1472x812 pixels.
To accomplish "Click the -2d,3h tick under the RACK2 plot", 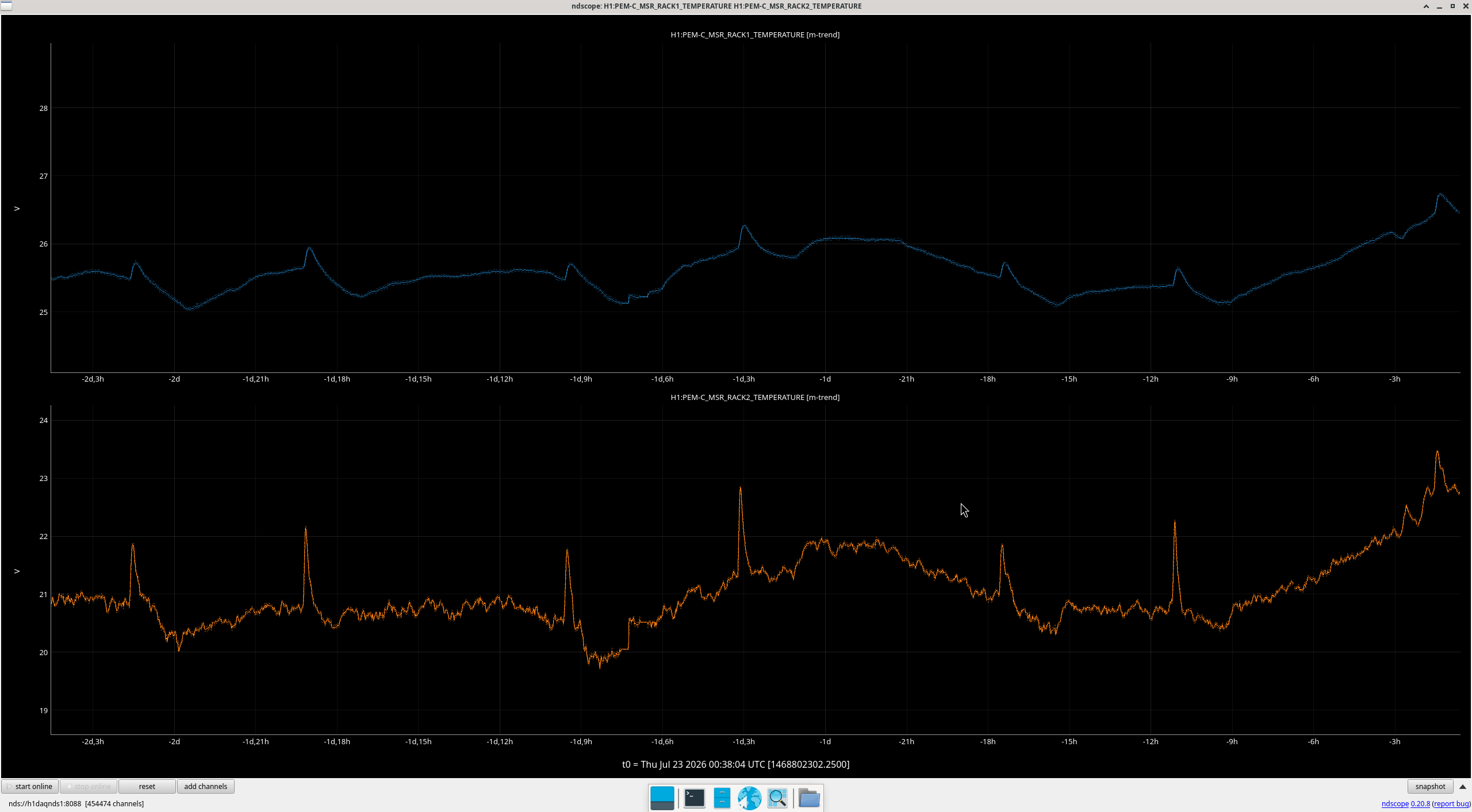I will 93,741.
